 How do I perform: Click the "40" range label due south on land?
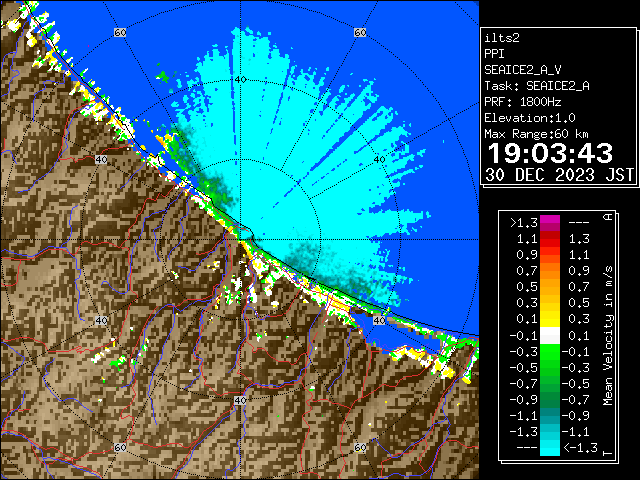click(240, 400)
